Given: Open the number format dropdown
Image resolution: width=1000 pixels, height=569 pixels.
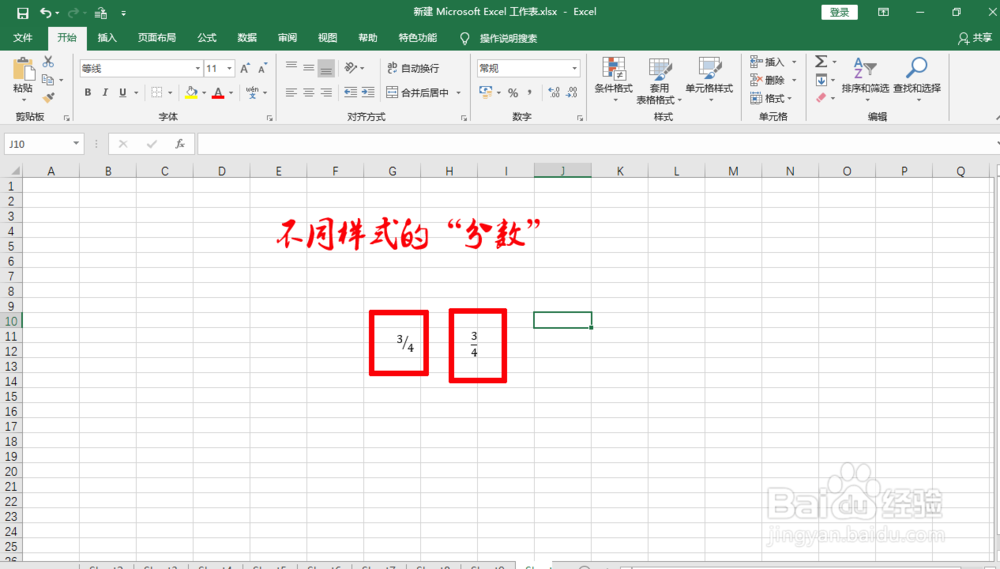Looking at the screenshot, I should click(574, 68).
